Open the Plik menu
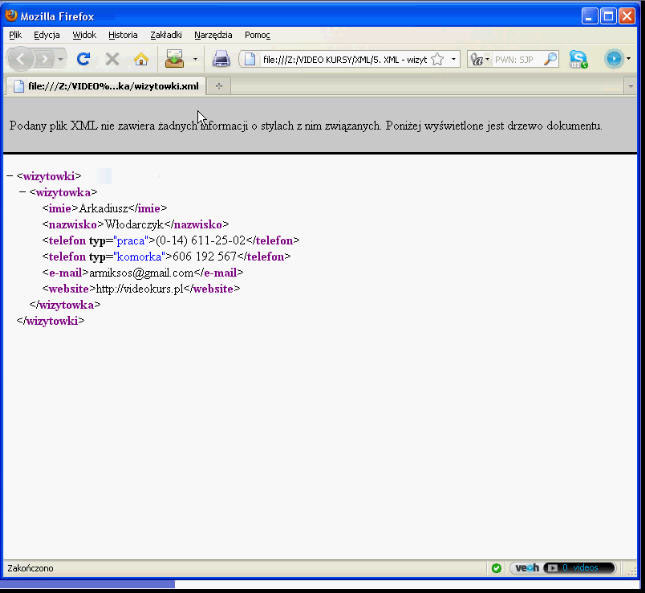Image resolution: width=645 pixels, height=593 pixels. pyautogui.click(x=15, y=35)
